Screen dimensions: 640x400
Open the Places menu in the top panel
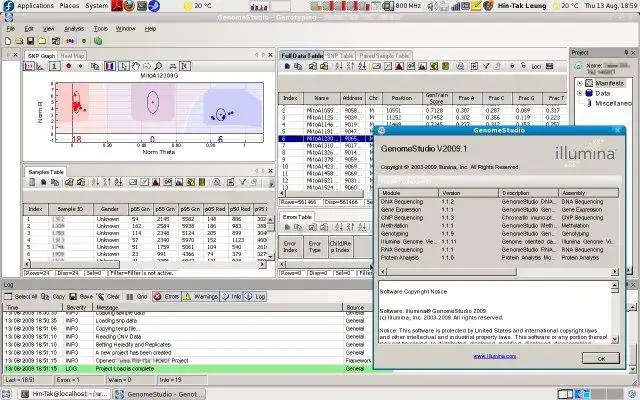click(x=69, y=6)
